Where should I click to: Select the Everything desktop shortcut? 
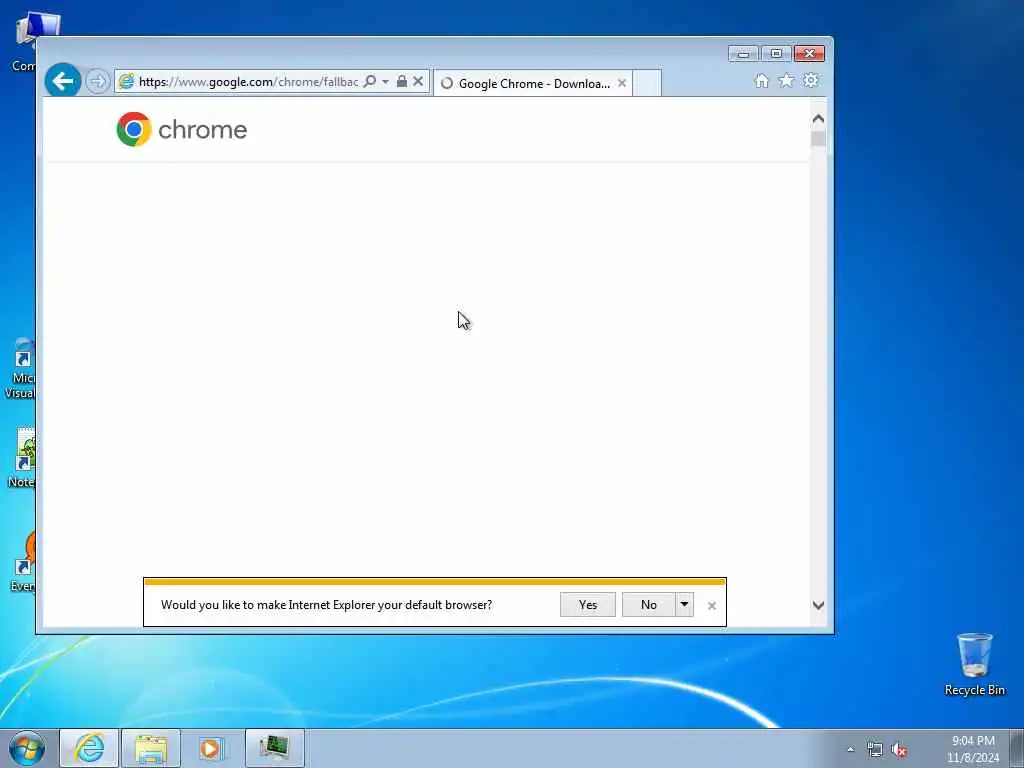tap(23, 562)
